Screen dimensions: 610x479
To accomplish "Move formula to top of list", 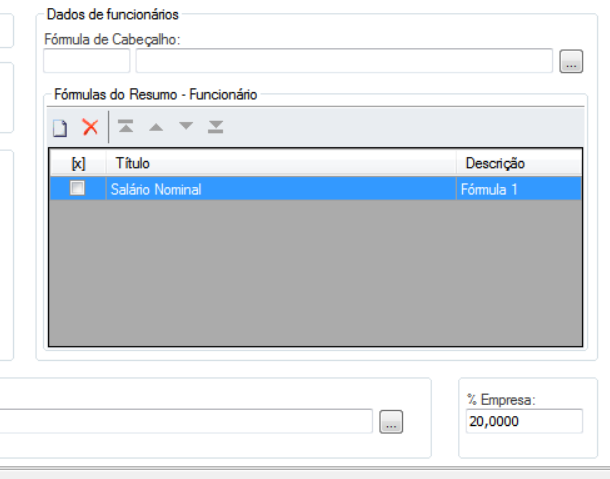I will tap(126, 127).
